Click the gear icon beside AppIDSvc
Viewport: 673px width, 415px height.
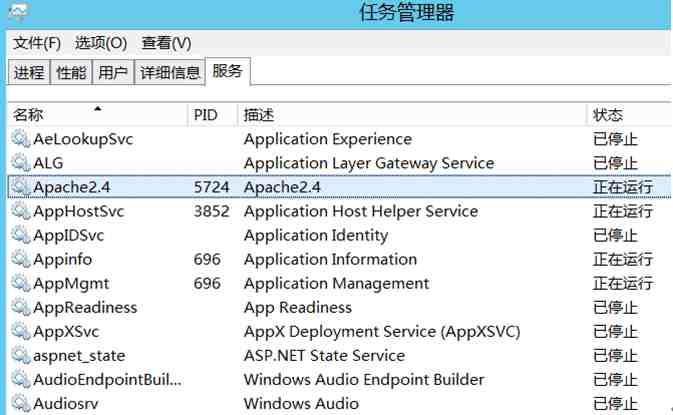click(20, 235)
